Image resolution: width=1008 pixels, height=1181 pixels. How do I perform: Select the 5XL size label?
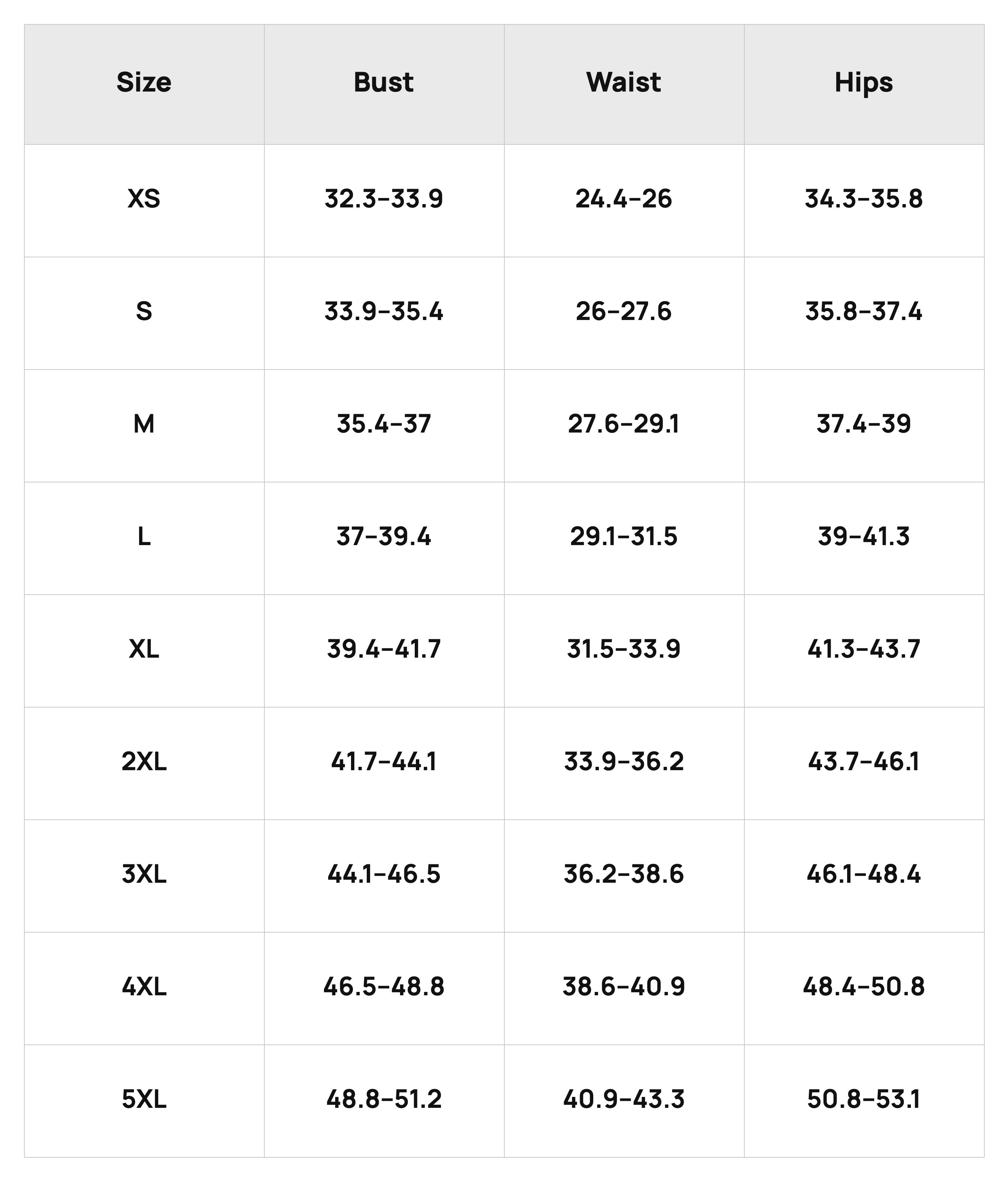pos(144,1100)
